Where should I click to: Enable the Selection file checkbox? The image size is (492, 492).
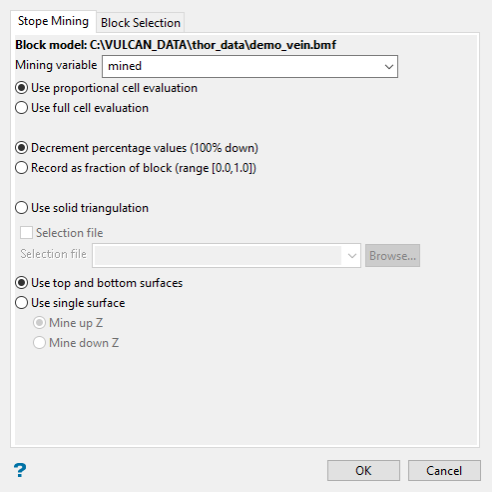[x=26, y=233]
